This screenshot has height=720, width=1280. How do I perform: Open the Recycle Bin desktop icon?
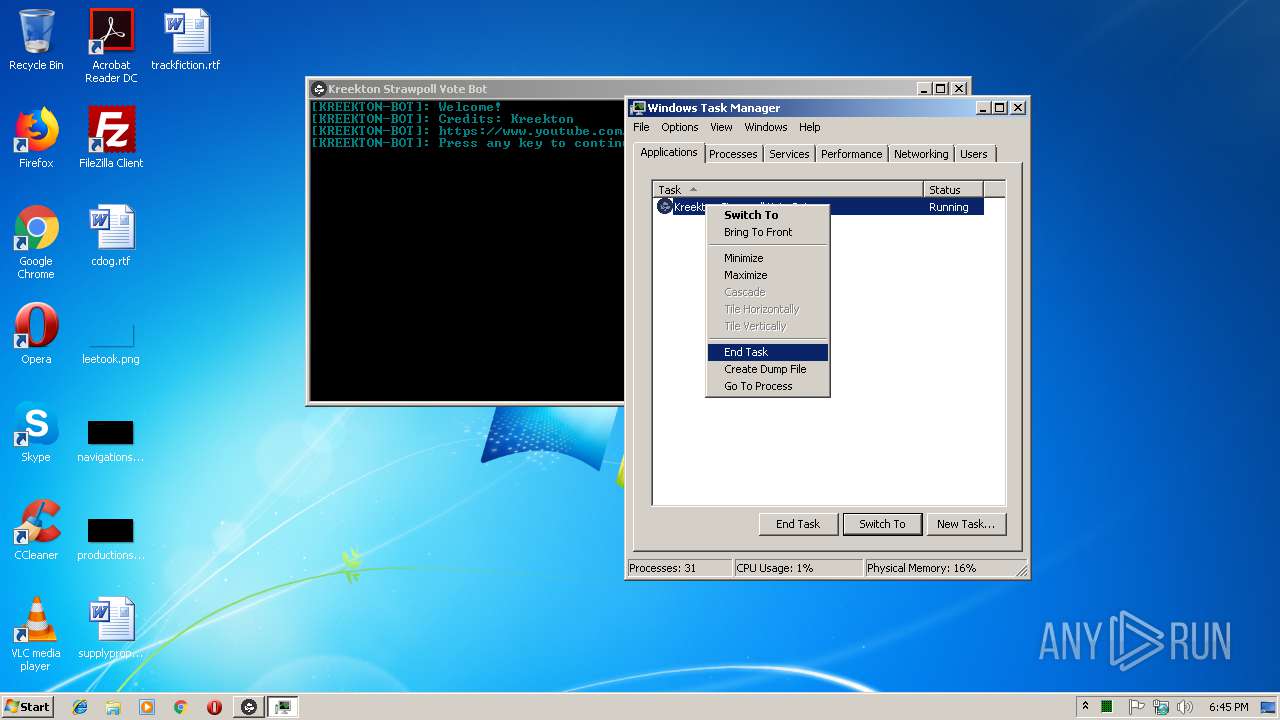click(36, 40)
